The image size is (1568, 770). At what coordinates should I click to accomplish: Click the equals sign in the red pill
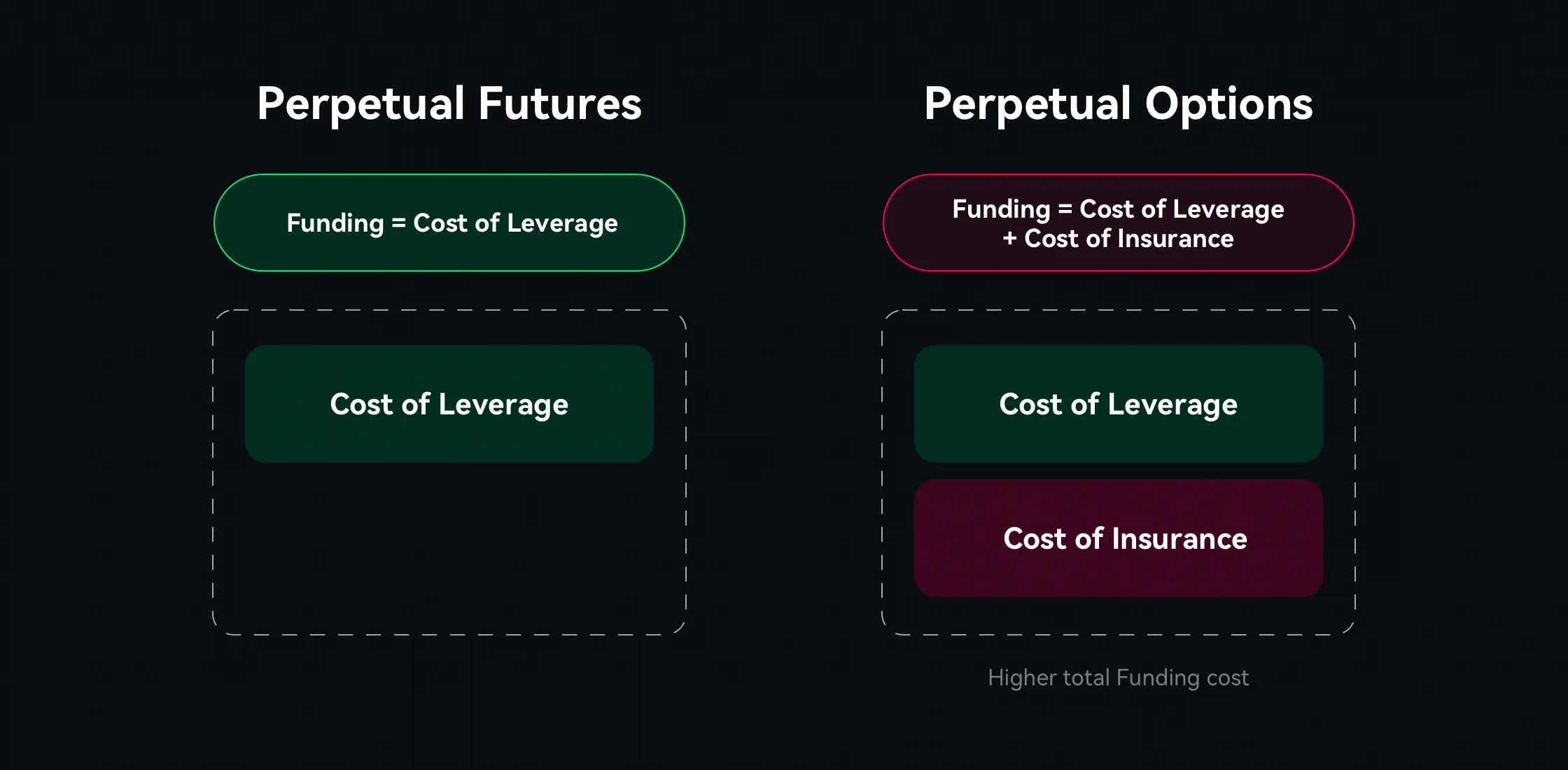tap(1065, 209)
